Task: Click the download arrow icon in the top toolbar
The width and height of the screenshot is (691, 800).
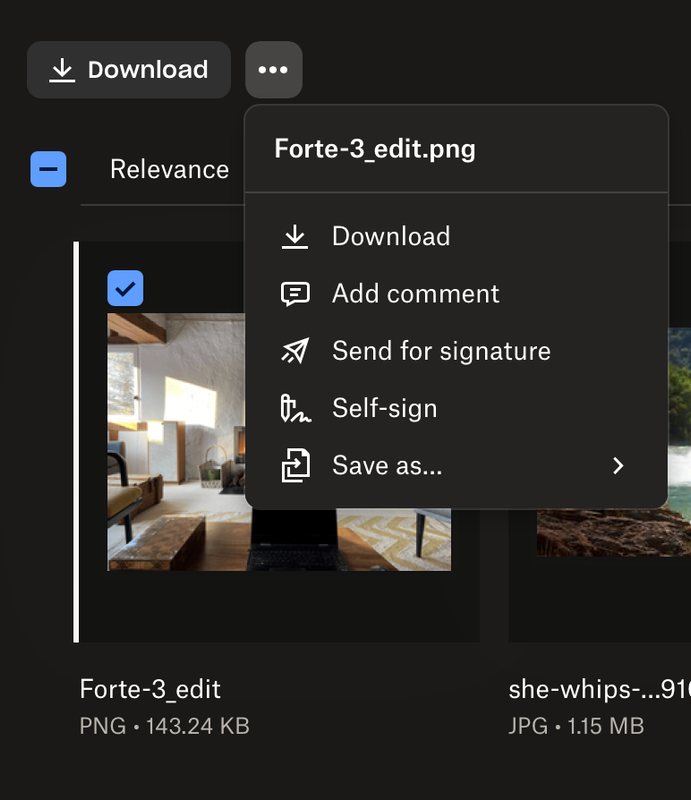Action: tap(63, 70)
